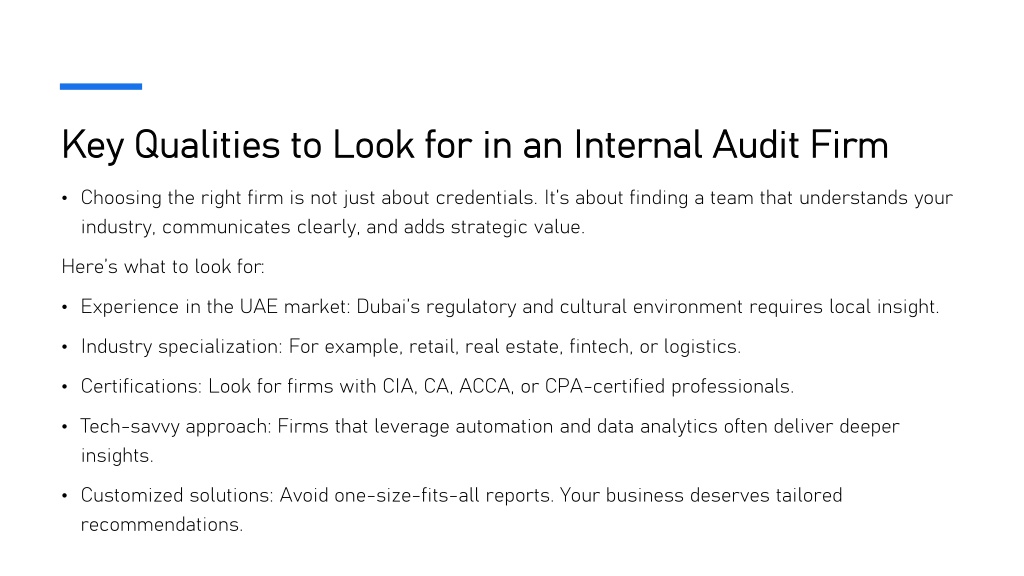Click the phrase 'requires local insight'
1024x576 pixels.
(x=843, y=307)
